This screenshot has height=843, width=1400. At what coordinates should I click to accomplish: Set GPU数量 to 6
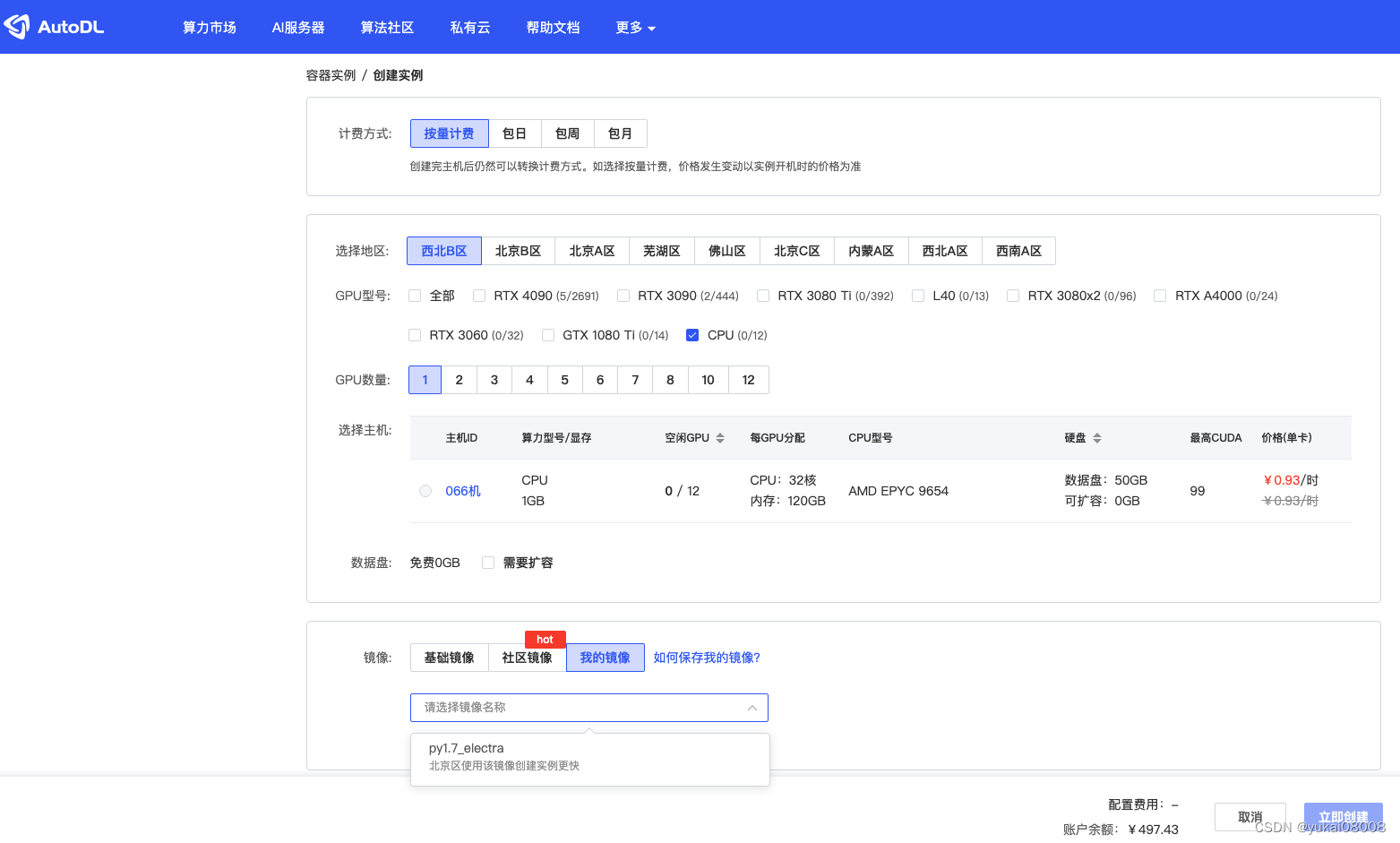tap(600, 380)
